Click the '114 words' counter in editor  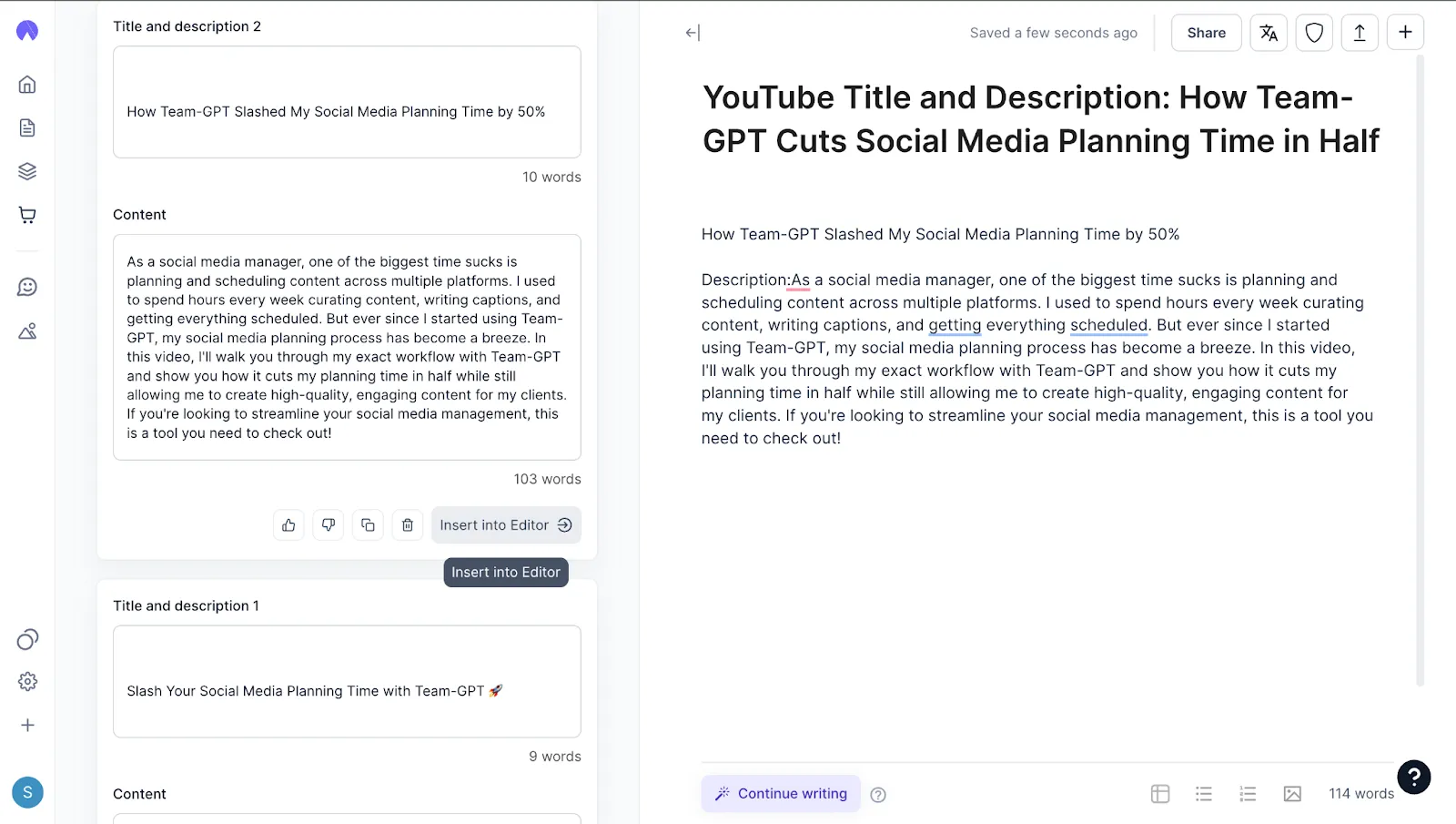point(1361,794)
